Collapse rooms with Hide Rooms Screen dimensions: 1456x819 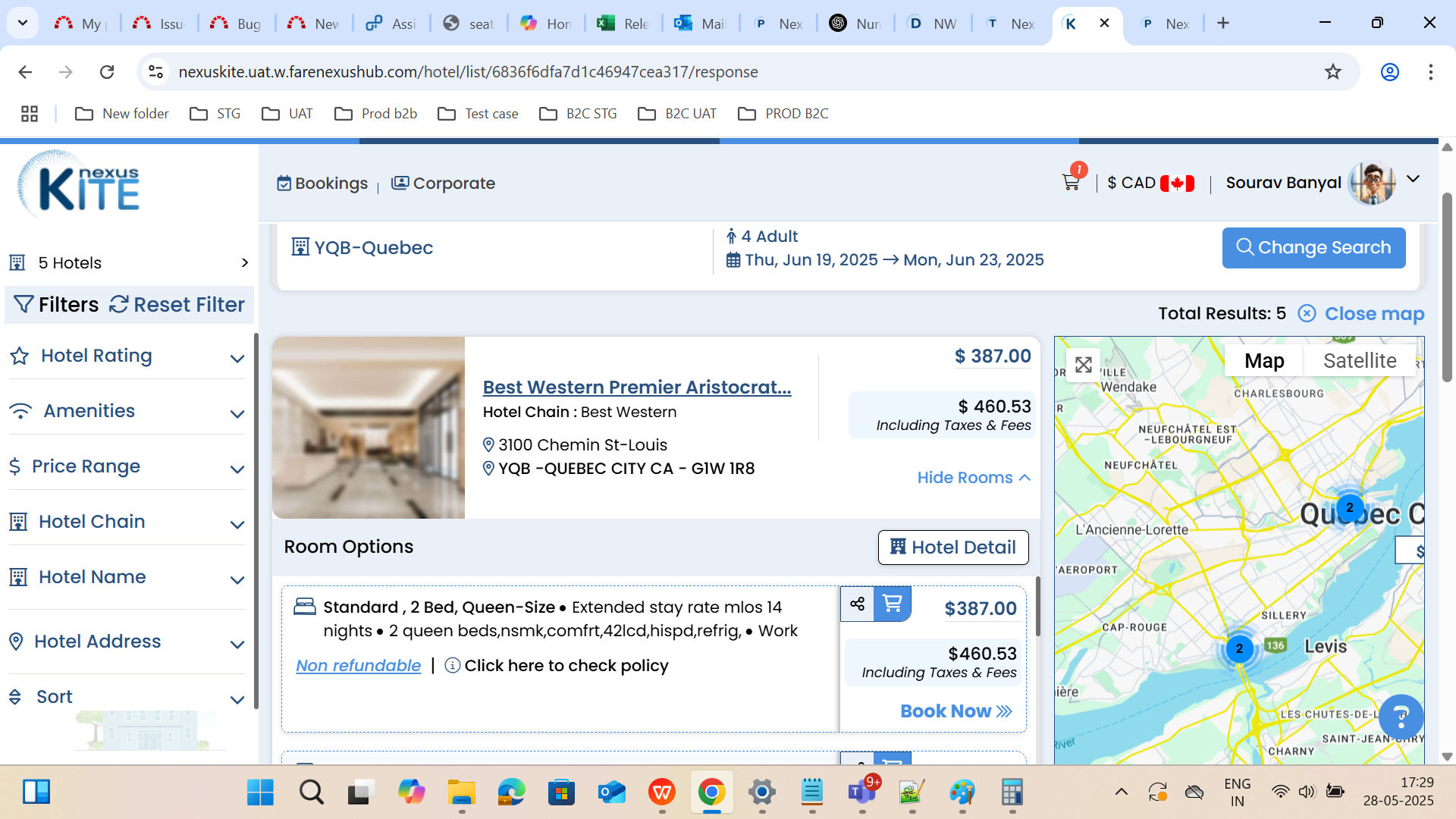tap(974, 478)
